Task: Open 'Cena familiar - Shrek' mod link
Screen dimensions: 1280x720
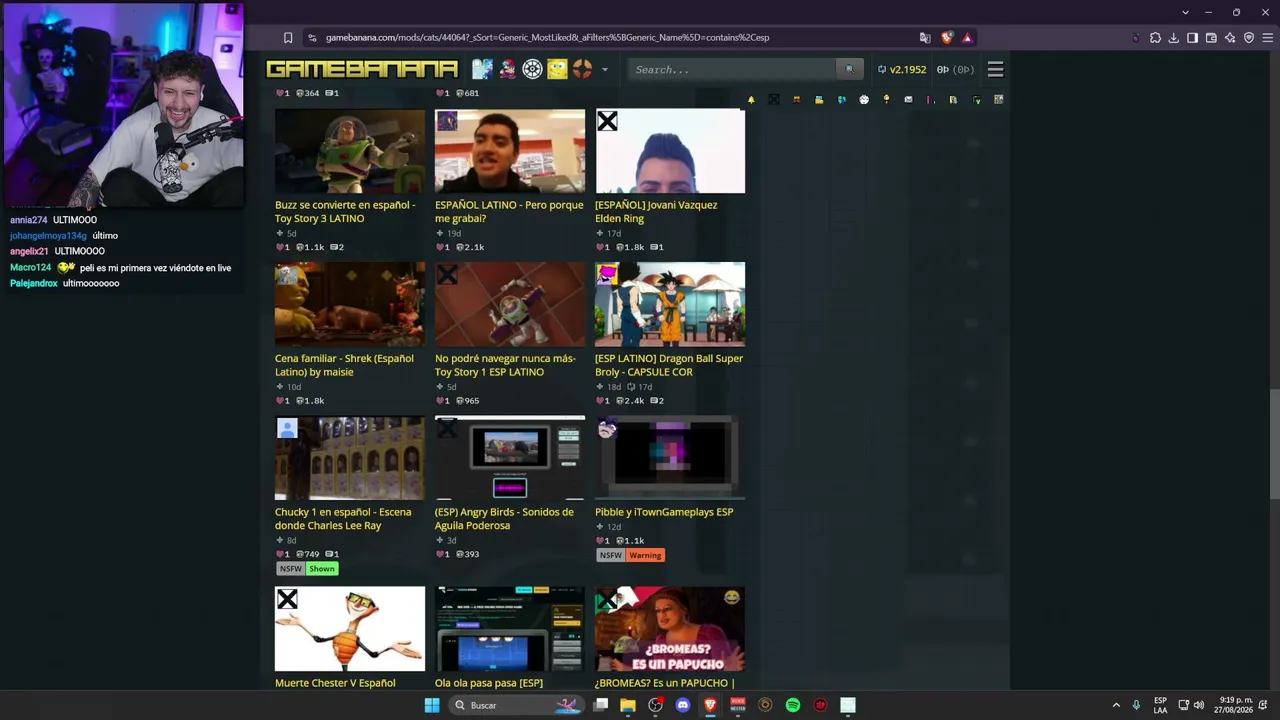Action: click(344, 365)
